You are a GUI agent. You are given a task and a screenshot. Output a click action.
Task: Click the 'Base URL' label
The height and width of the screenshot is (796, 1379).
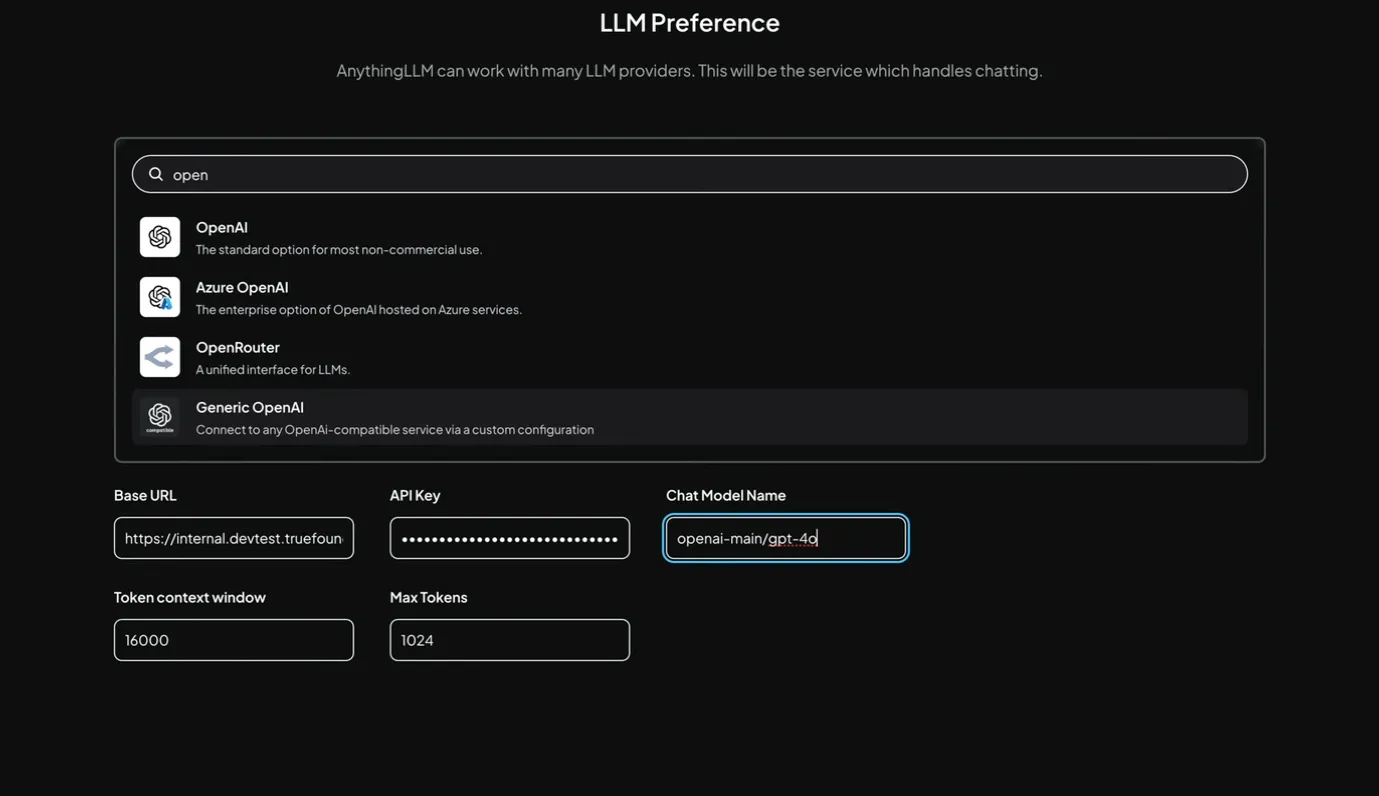coord(145,495)
